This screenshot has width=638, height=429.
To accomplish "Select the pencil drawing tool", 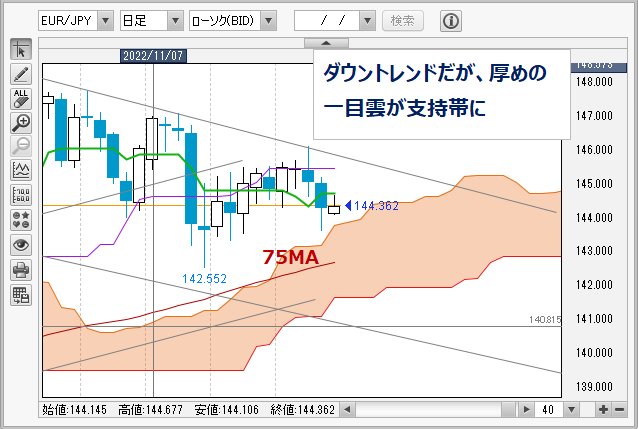I will (21, 74).
